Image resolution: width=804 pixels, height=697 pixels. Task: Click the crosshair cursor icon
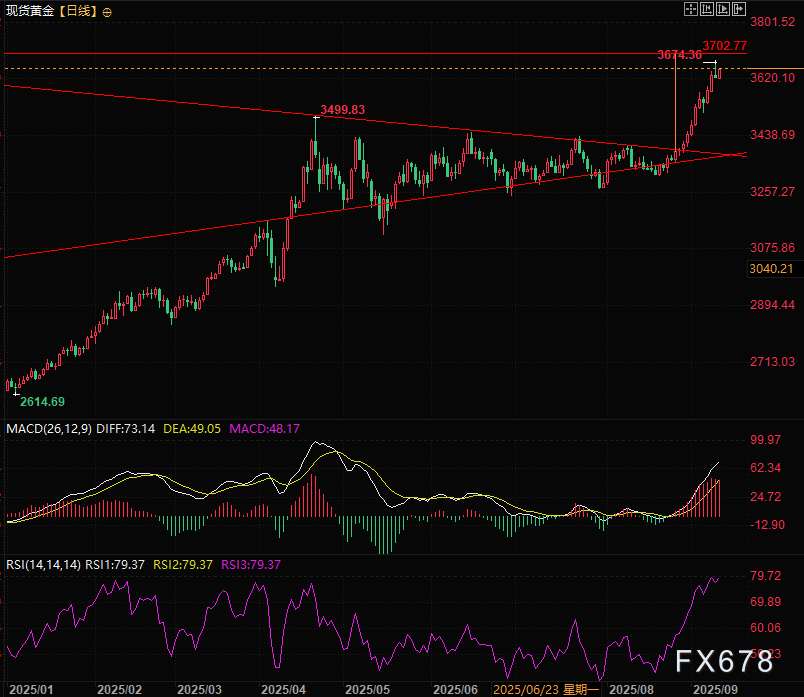click(690, 9)
